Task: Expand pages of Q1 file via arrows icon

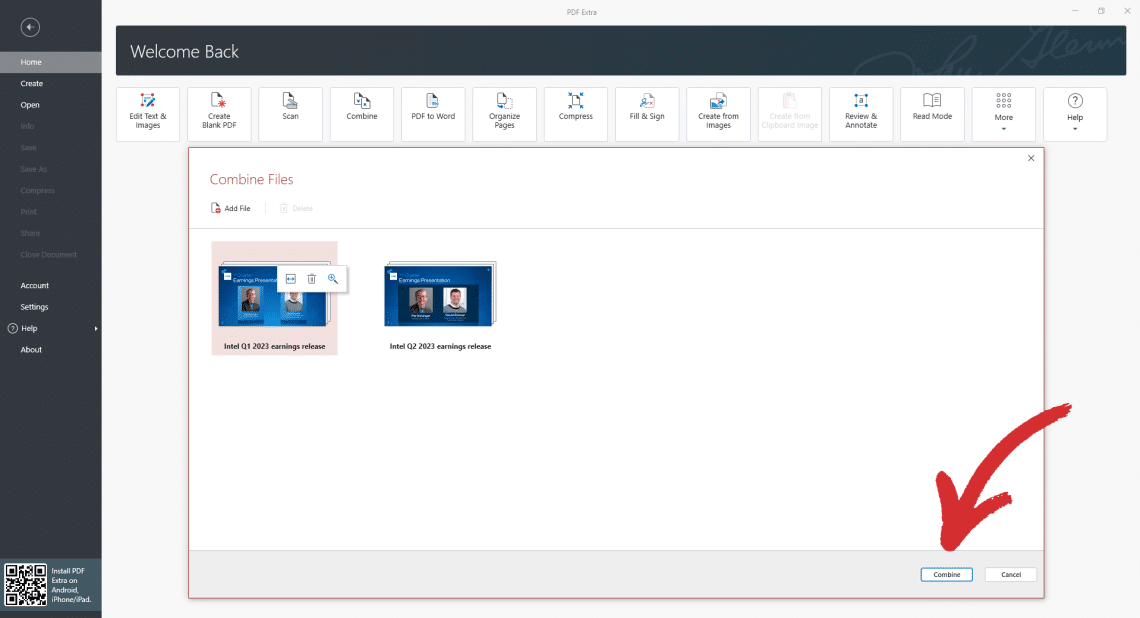Action: [x=290, y=278]
